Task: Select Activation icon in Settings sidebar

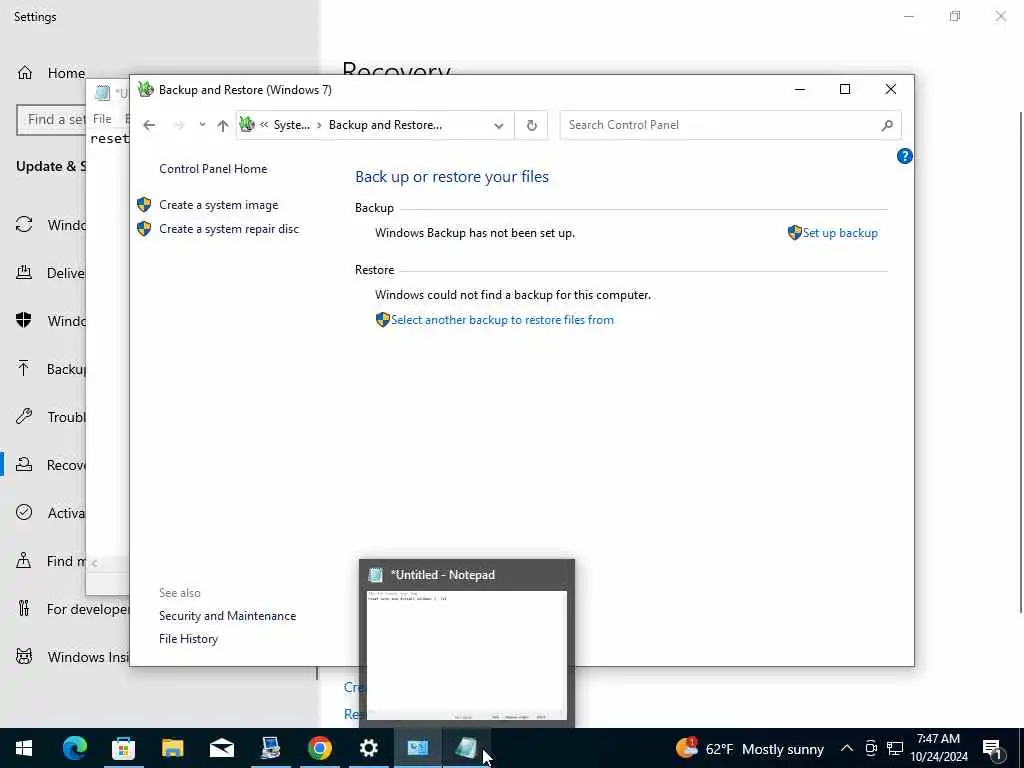Action: [24, 512]
